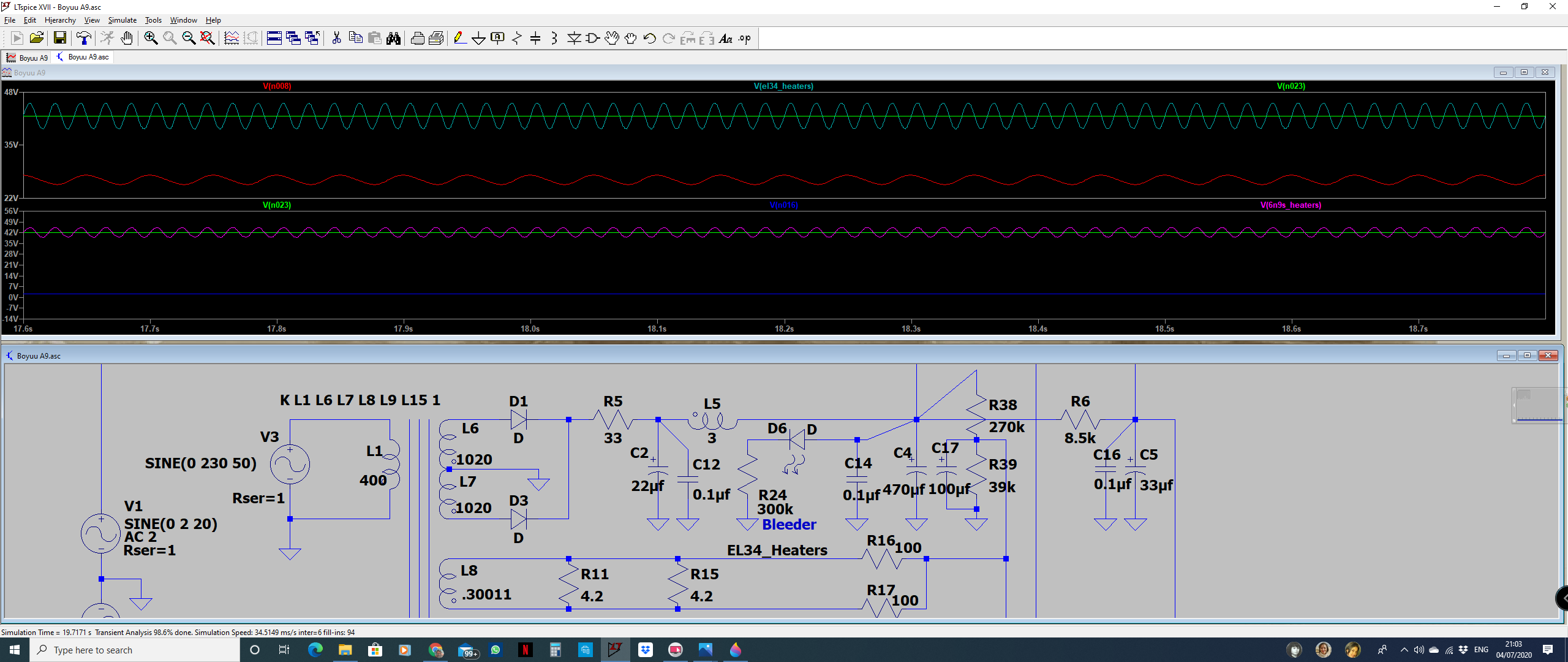Open the notification center icon

pyautogui.click(x=1548, y=650)
